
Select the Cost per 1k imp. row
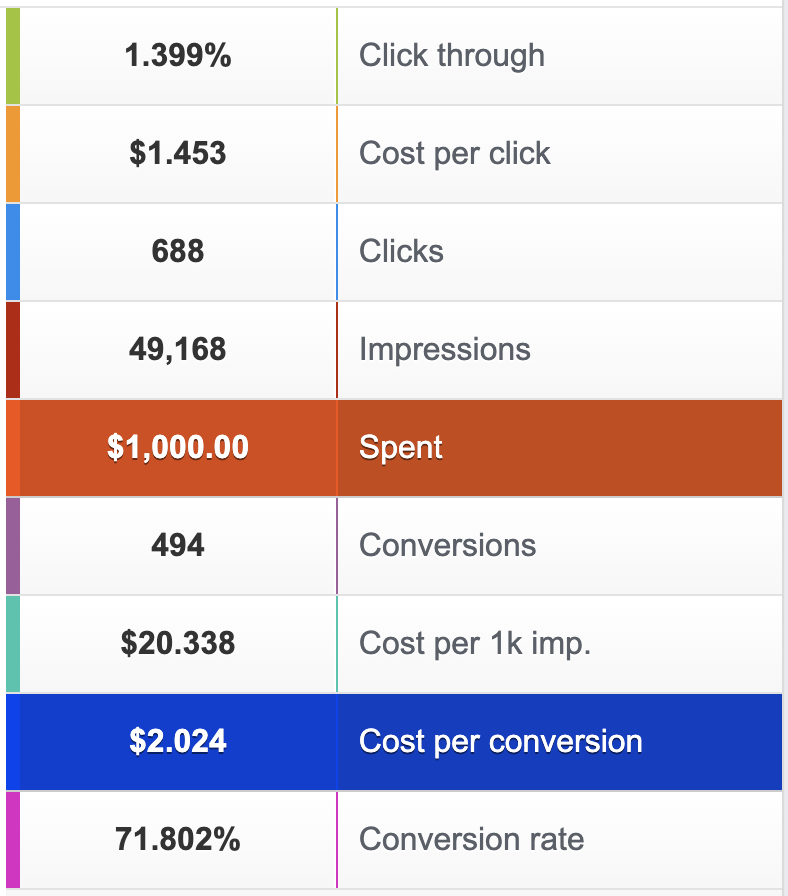pos(394,644)
